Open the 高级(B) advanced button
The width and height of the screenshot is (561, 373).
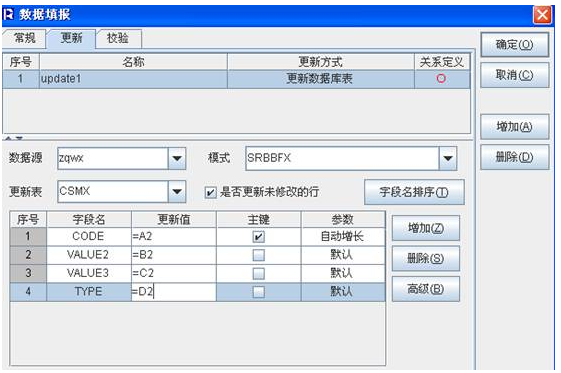click(x=426, y=289)
